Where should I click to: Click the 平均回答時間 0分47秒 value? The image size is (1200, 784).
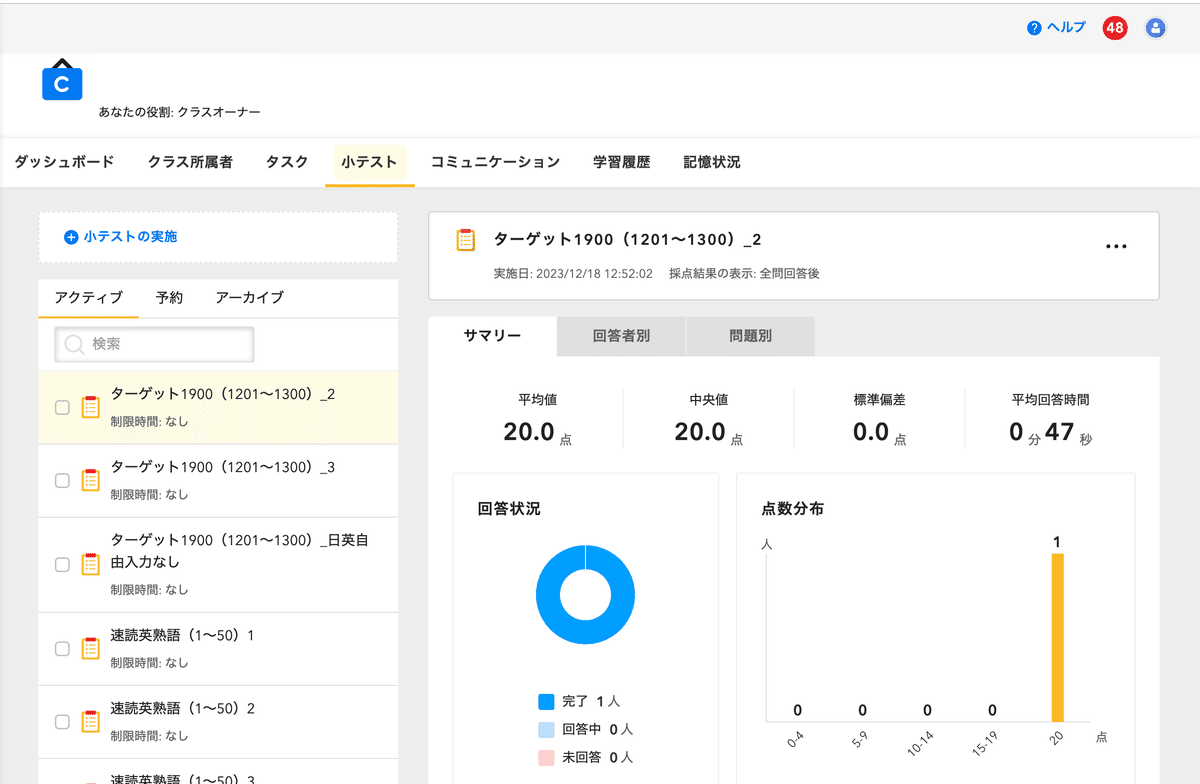[1051, 433]
